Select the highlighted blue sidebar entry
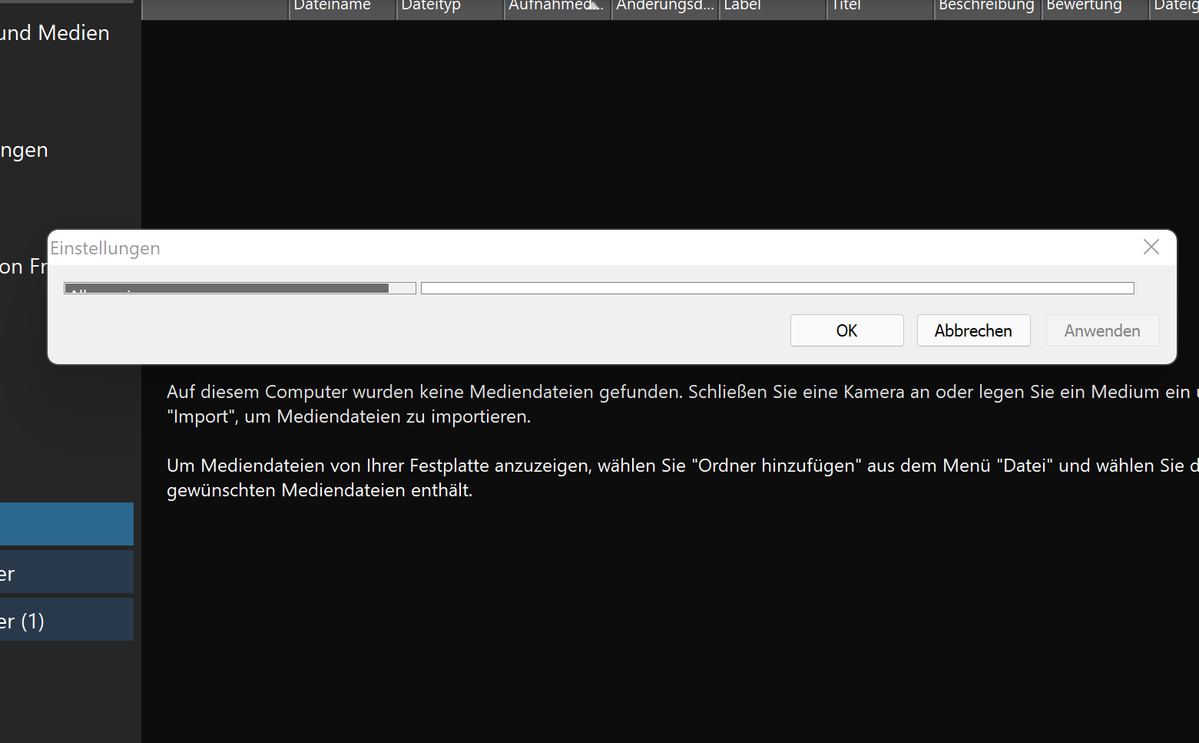 [x=66, y=524]
